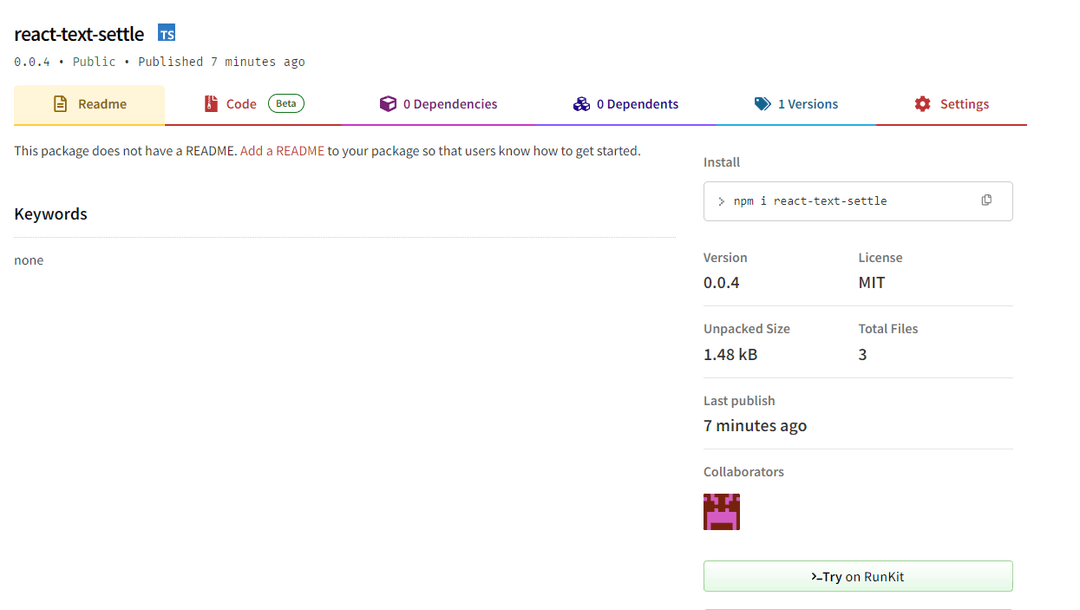1080x610 pixels.
Task: Follow the Add a README link
Action: click(x=282, y=151)
